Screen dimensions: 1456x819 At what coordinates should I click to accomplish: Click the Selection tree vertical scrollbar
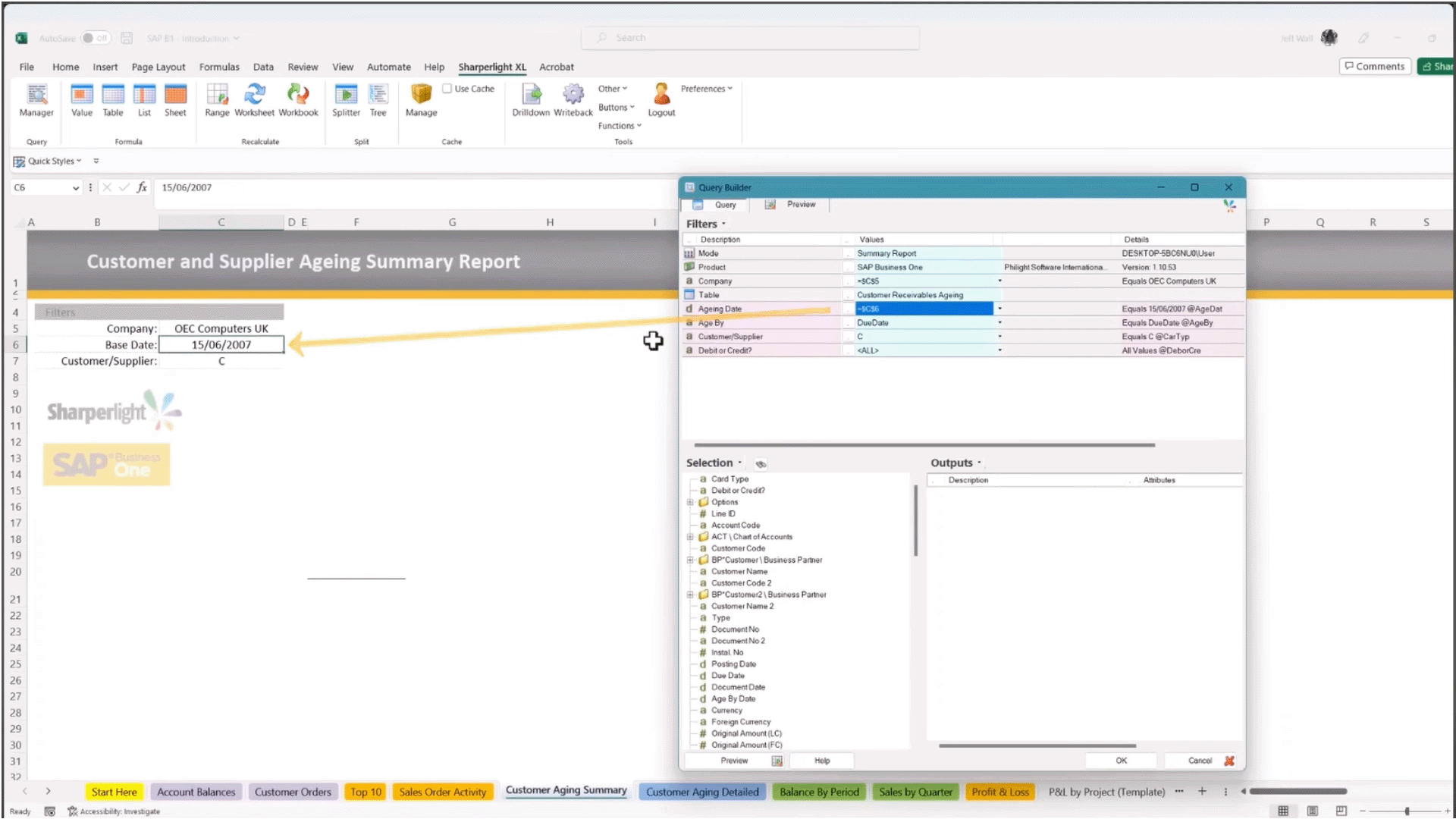tap(915, 520)
